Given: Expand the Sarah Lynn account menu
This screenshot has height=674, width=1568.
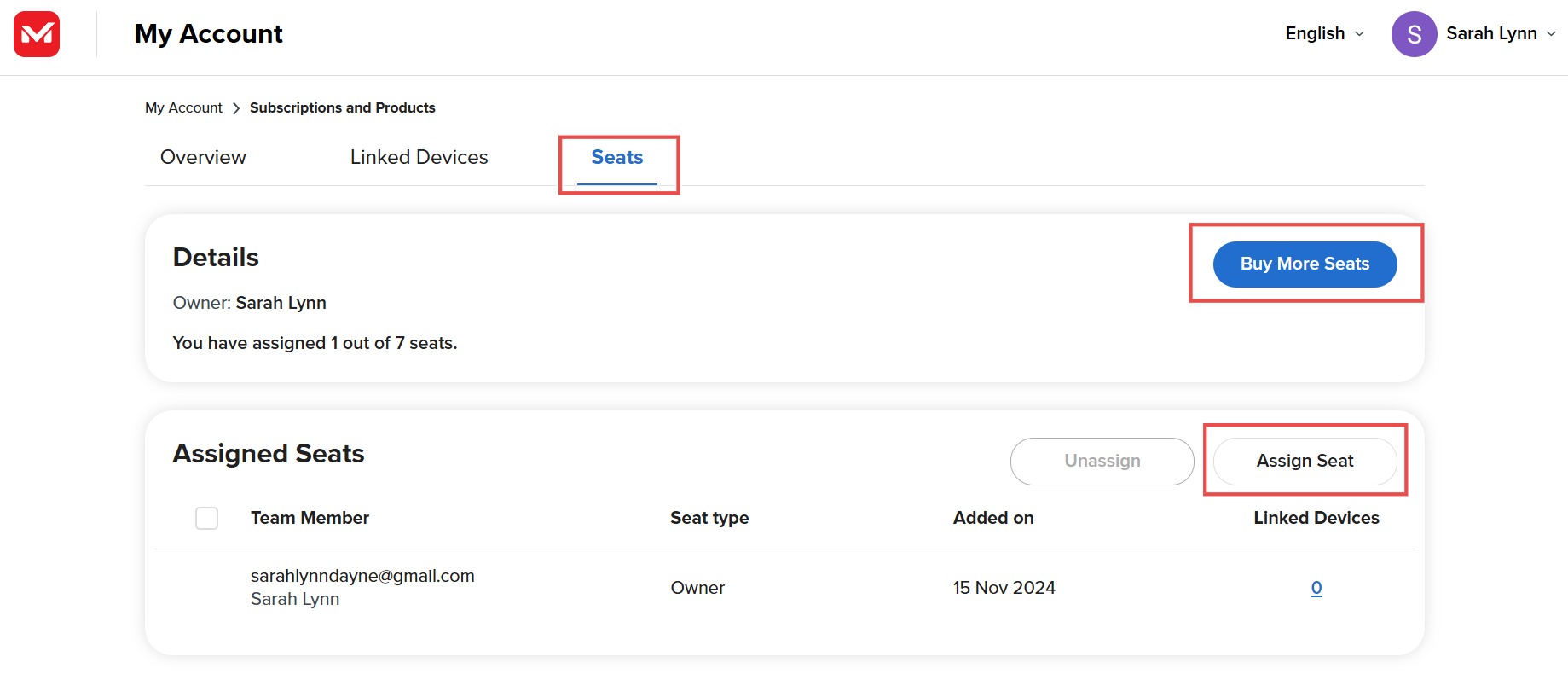Looking at the screenshot, I should click(1501, 33).
